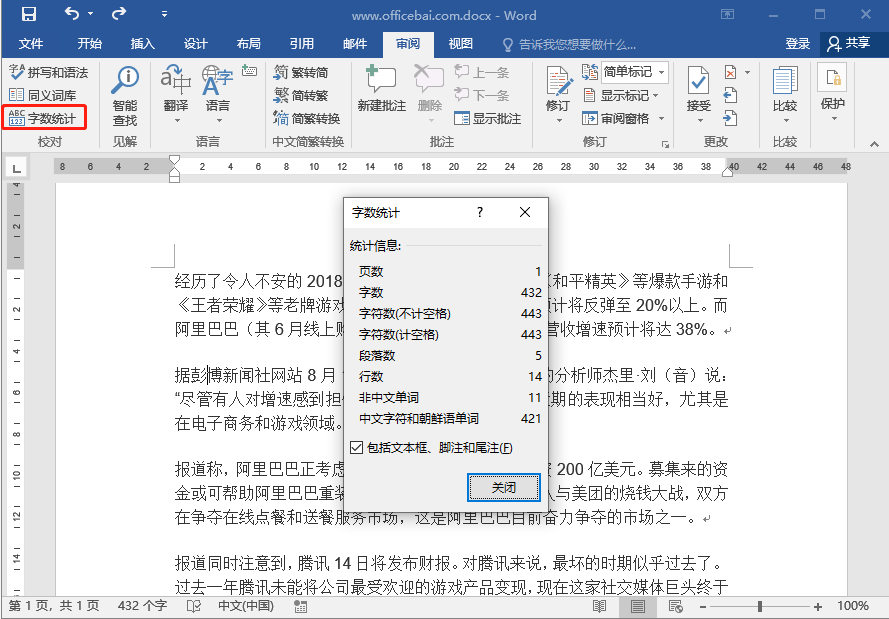Expand the arrow next to 审阅窗格
This screenshot has width=889, height=619.
click(661, 118)
